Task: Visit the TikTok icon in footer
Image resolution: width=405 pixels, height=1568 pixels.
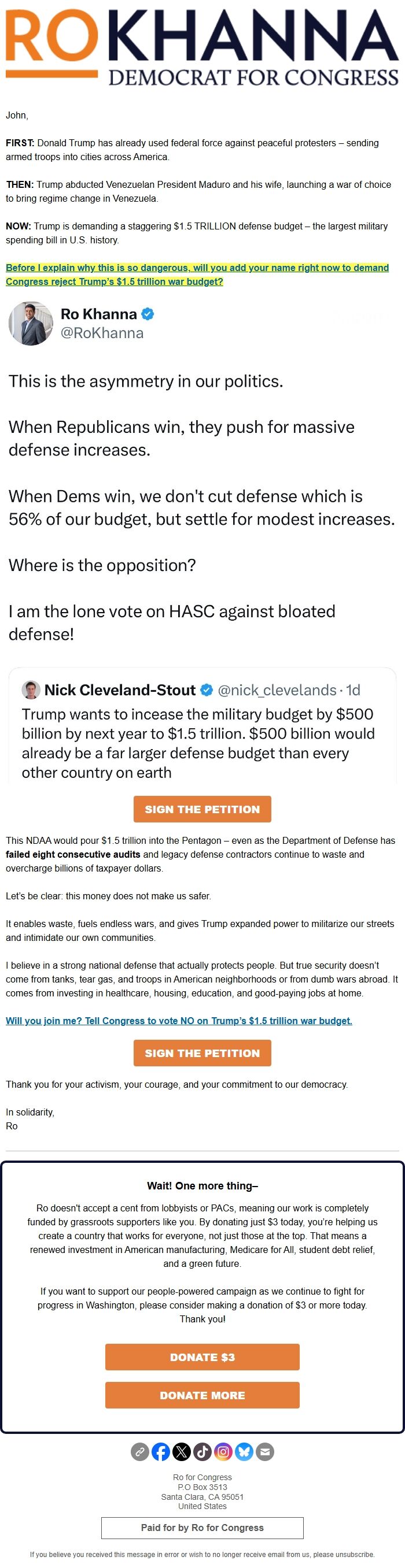Action: 202,1452
